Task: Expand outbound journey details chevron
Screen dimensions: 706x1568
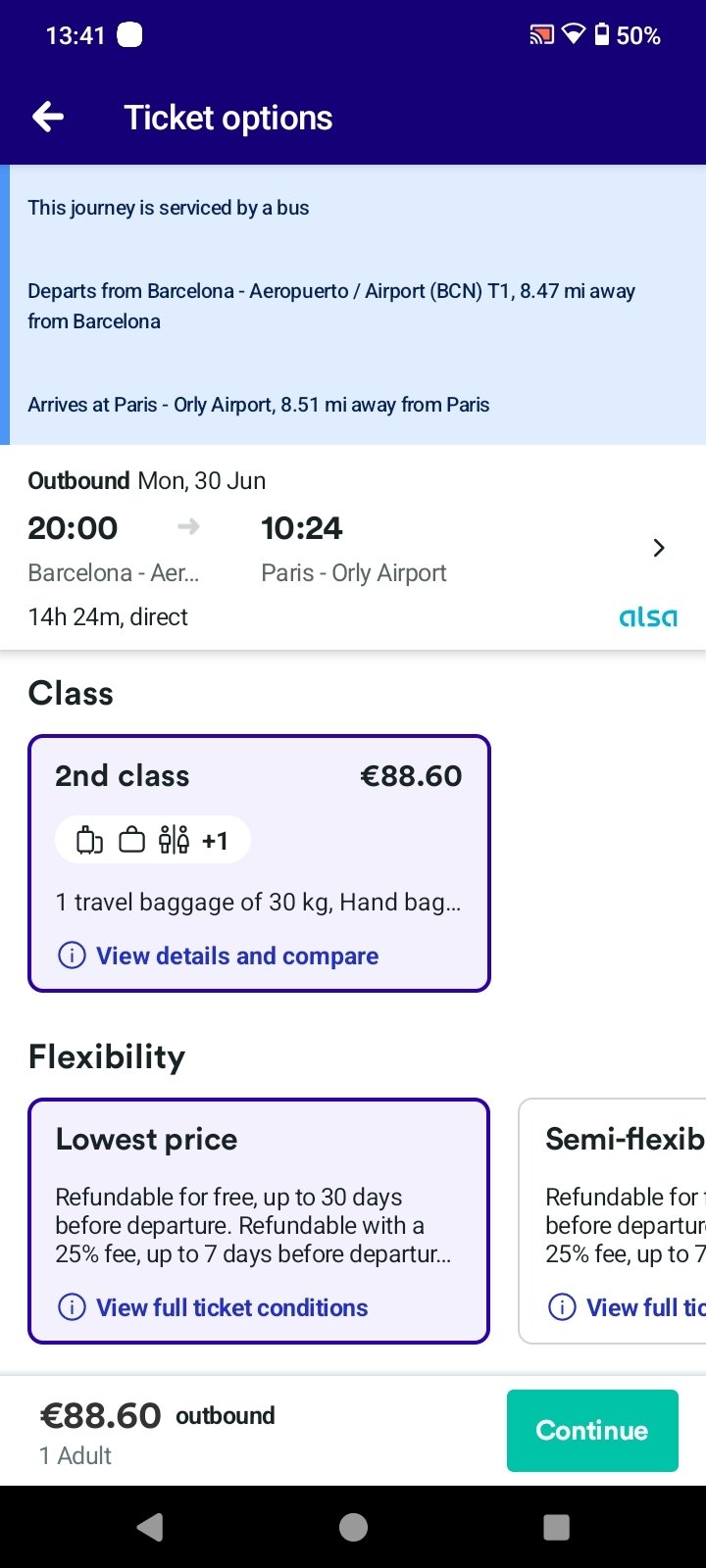Action: 659,548
